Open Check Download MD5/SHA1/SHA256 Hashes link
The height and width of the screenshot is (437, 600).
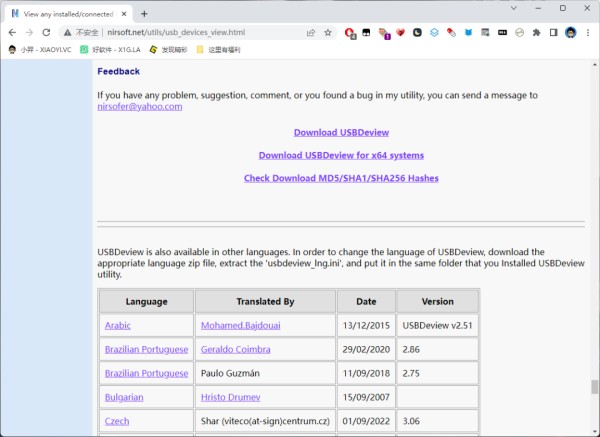(341, 178)
